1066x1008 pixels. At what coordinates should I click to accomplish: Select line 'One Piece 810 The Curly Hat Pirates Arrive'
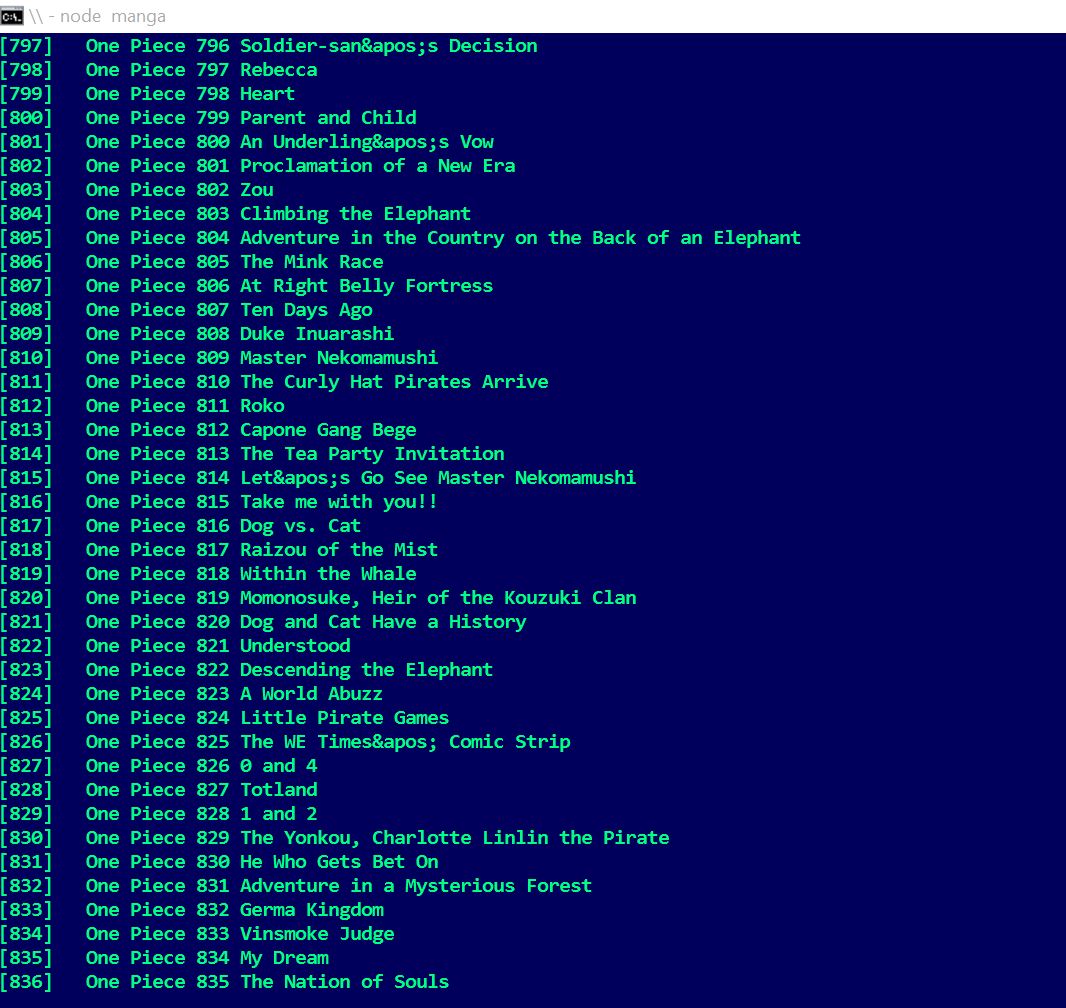(x=317, y=382)
